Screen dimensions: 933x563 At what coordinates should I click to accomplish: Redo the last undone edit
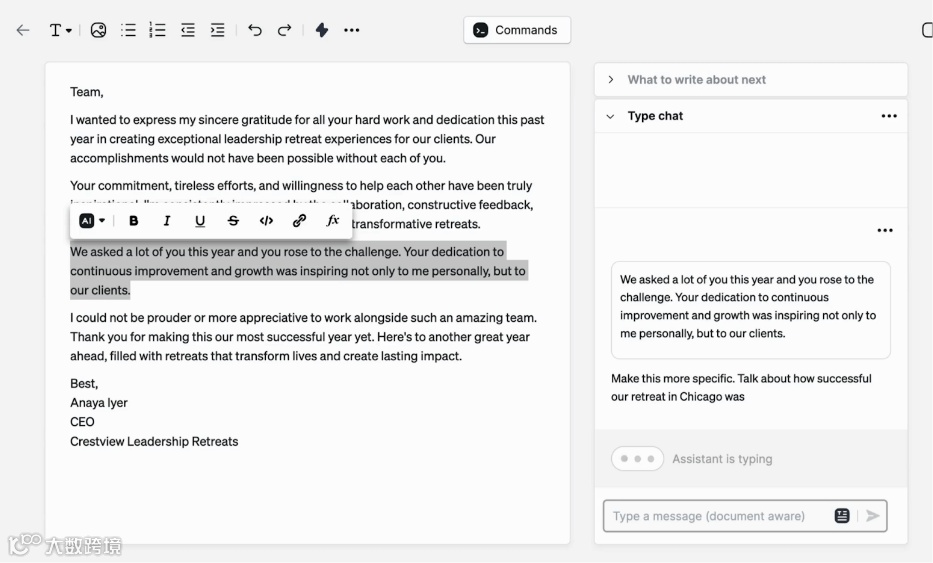click(284, 30)
